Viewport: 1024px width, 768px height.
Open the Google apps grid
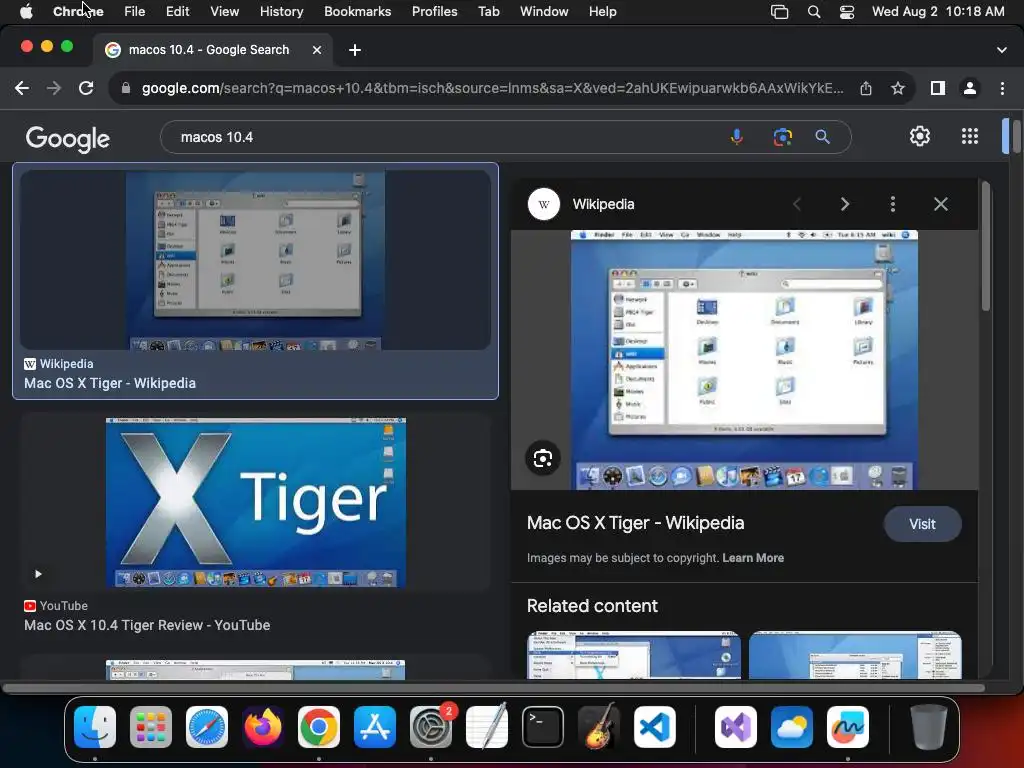click(x=970, y=136)
